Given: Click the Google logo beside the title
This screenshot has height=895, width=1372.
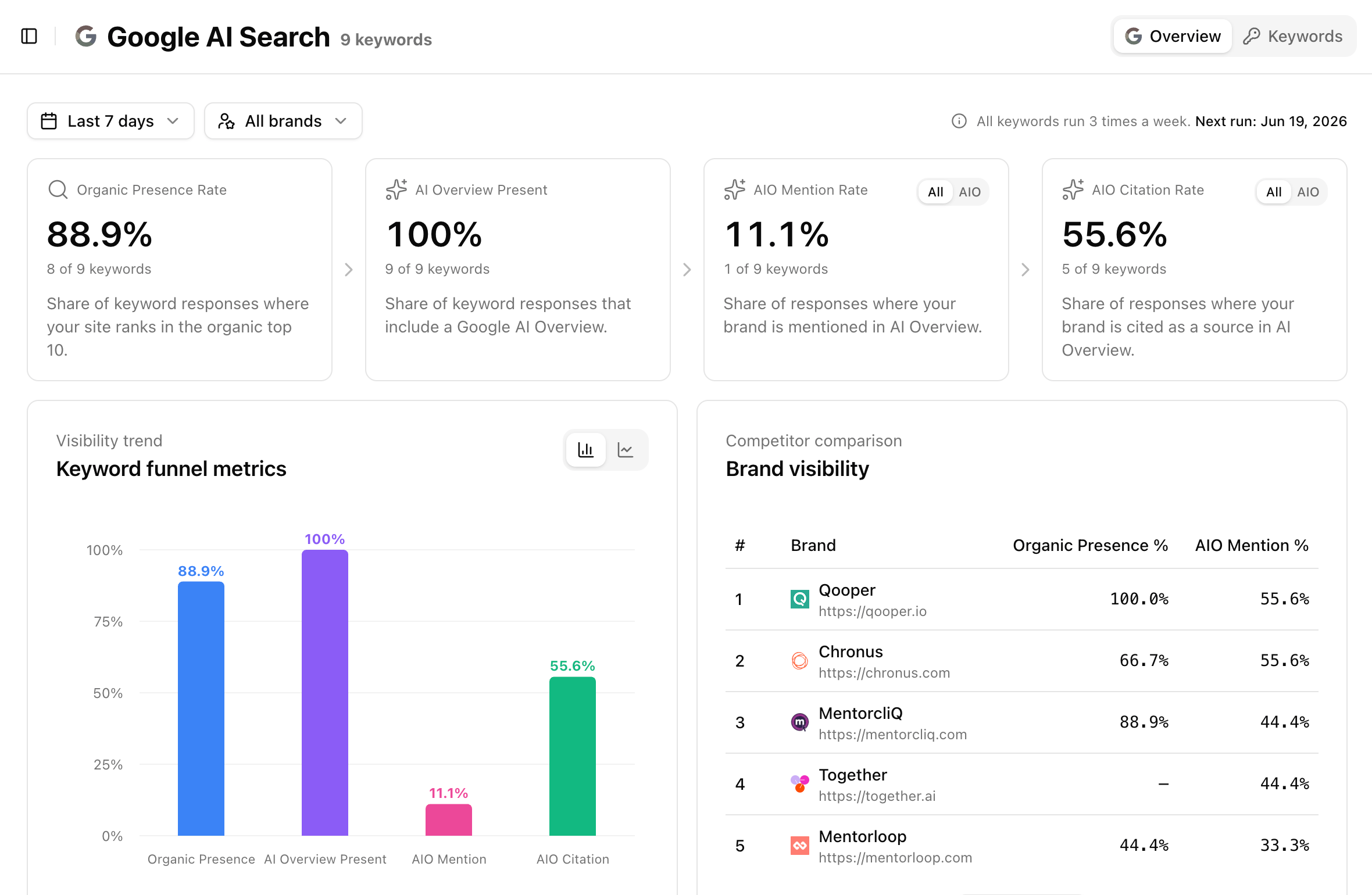Looking at the screenshot, I should pos(86,37).
